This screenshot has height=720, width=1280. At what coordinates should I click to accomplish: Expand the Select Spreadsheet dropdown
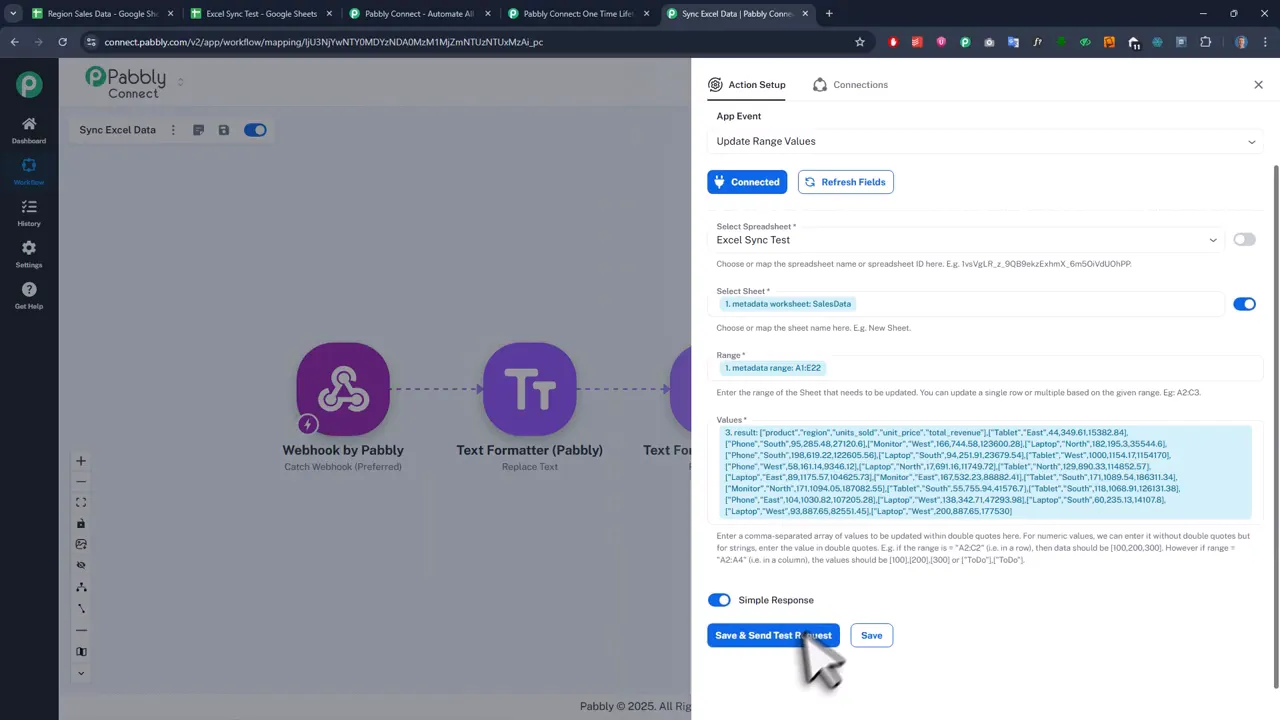(965, 240)
